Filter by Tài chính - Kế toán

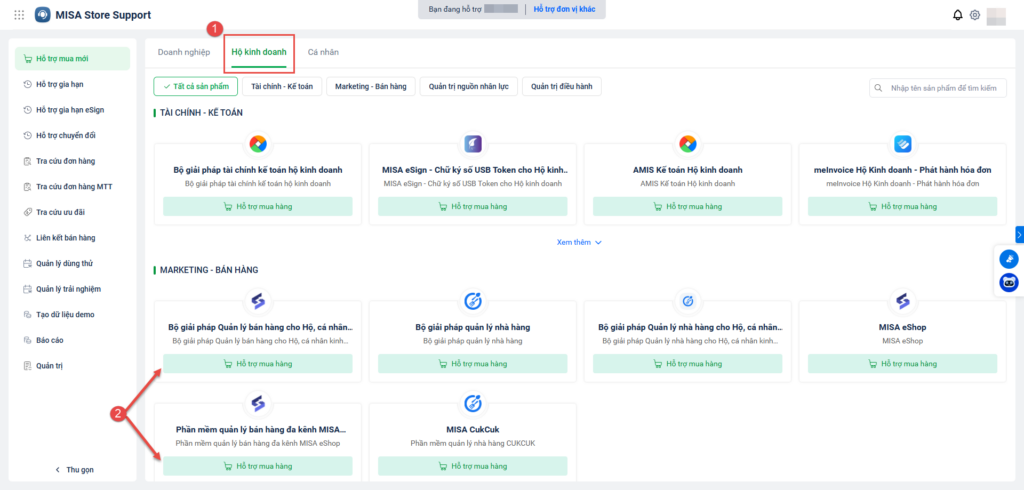[x=282, y=87]
